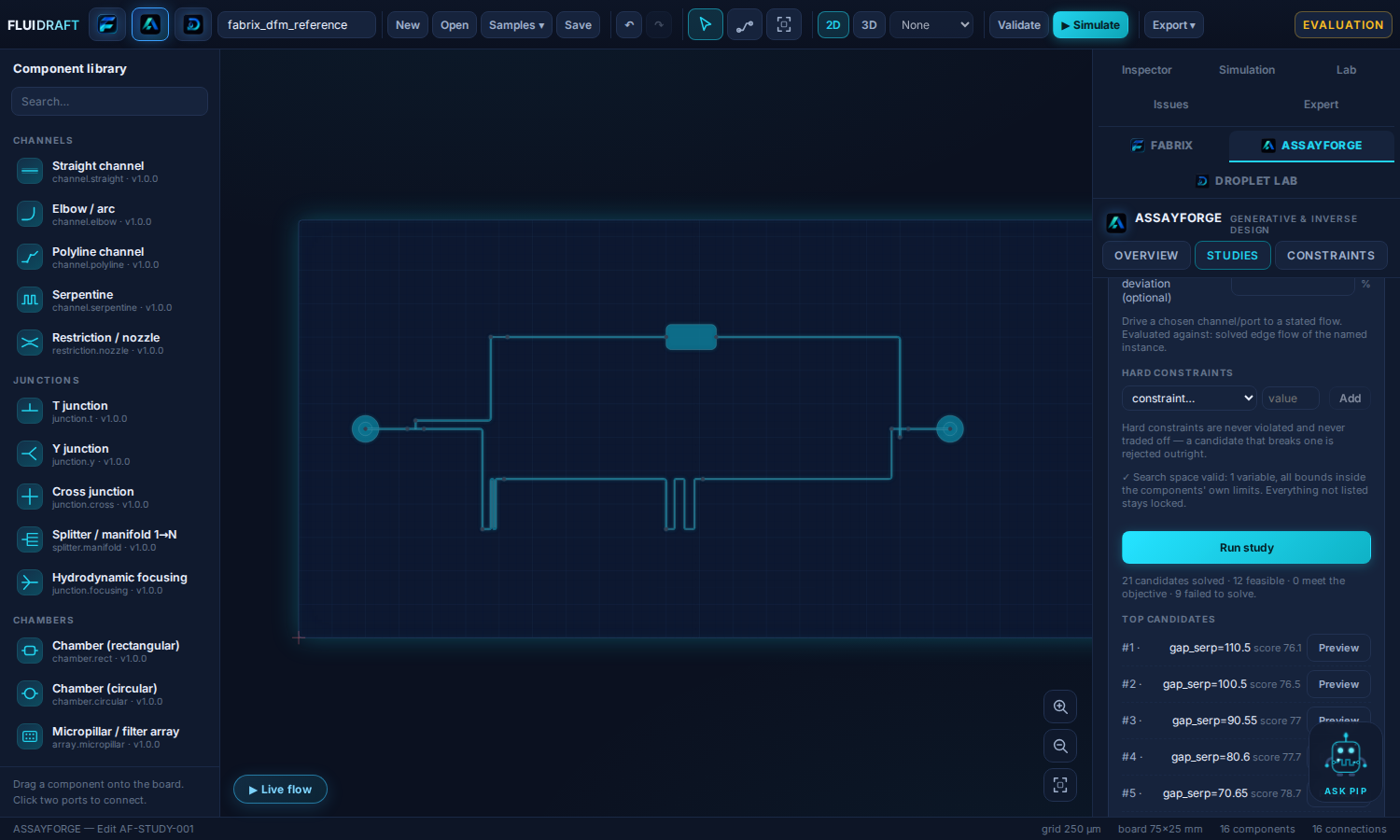
Task: Open the Simulation tab
Action: pyautogui.click(x=1247, y=70)
